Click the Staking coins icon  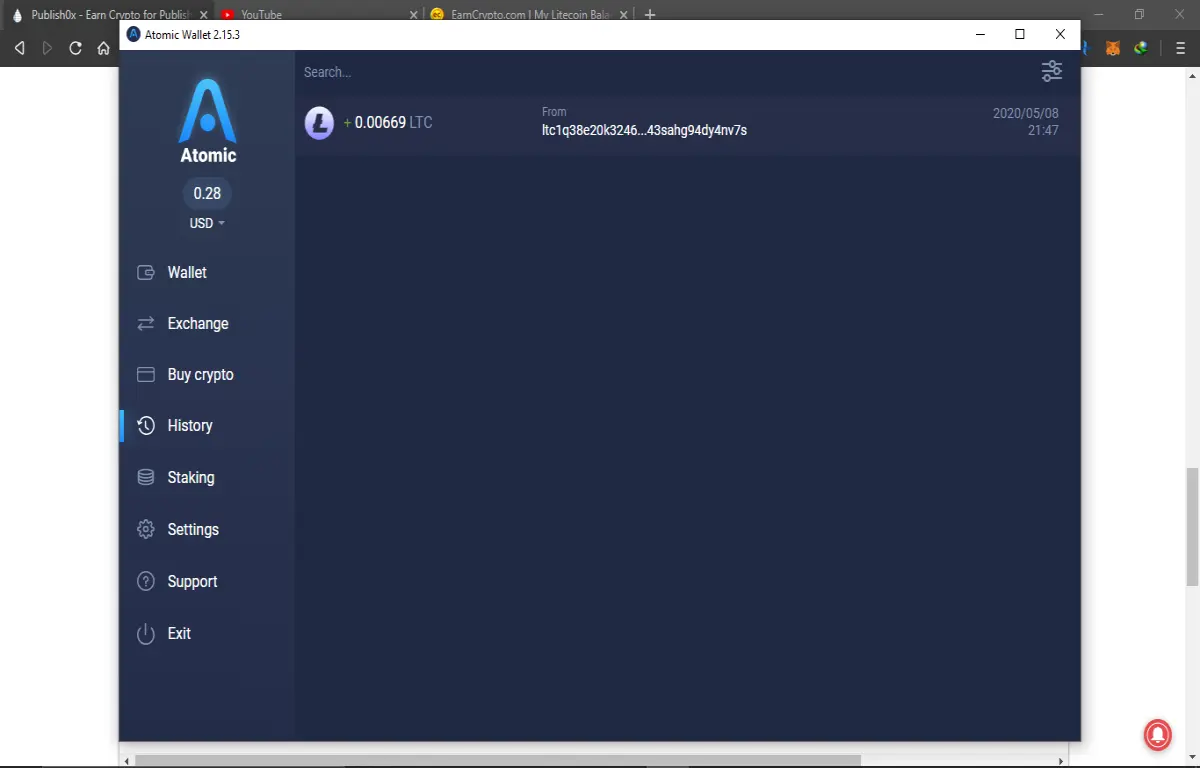tap(146, 477)
